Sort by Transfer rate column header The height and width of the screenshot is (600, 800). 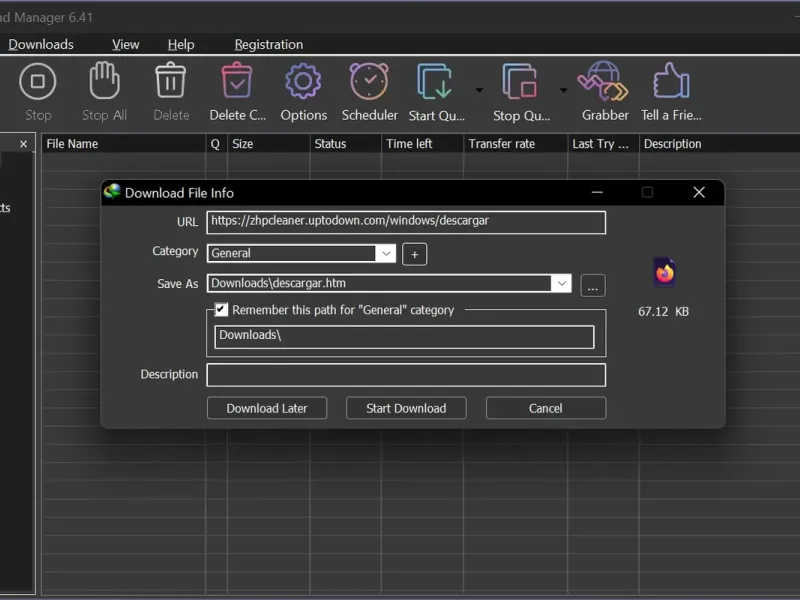pyautogui.click(x=516, y=144)
